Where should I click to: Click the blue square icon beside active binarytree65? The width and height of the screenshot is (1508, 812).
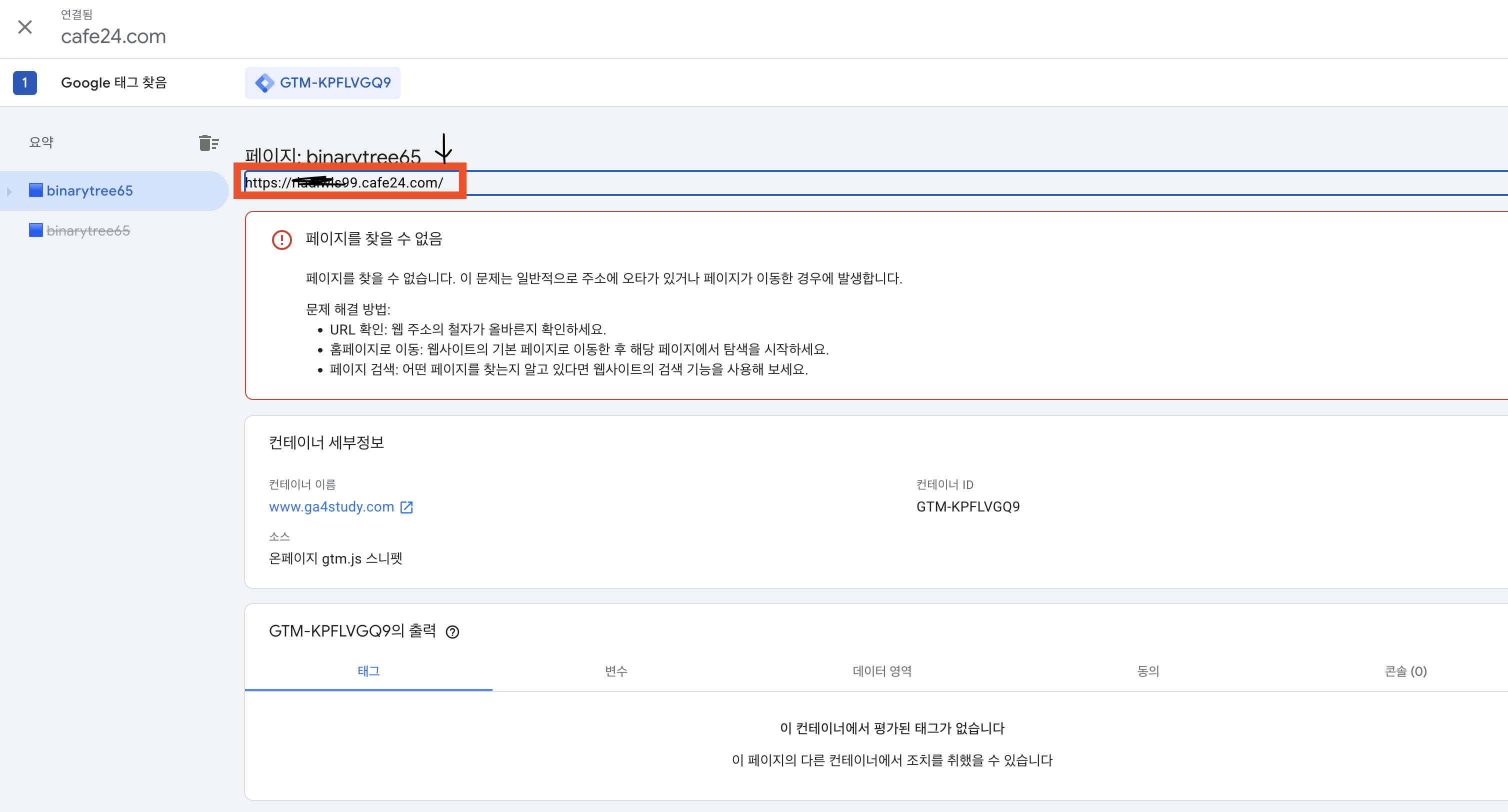pyautogui.click(x=35, y=190)
